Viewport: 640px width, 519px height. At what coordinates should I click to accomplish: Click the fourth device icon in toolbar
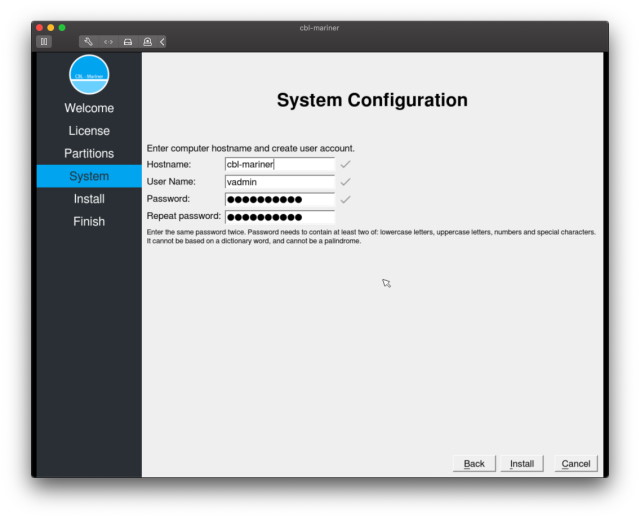point(147,41)
